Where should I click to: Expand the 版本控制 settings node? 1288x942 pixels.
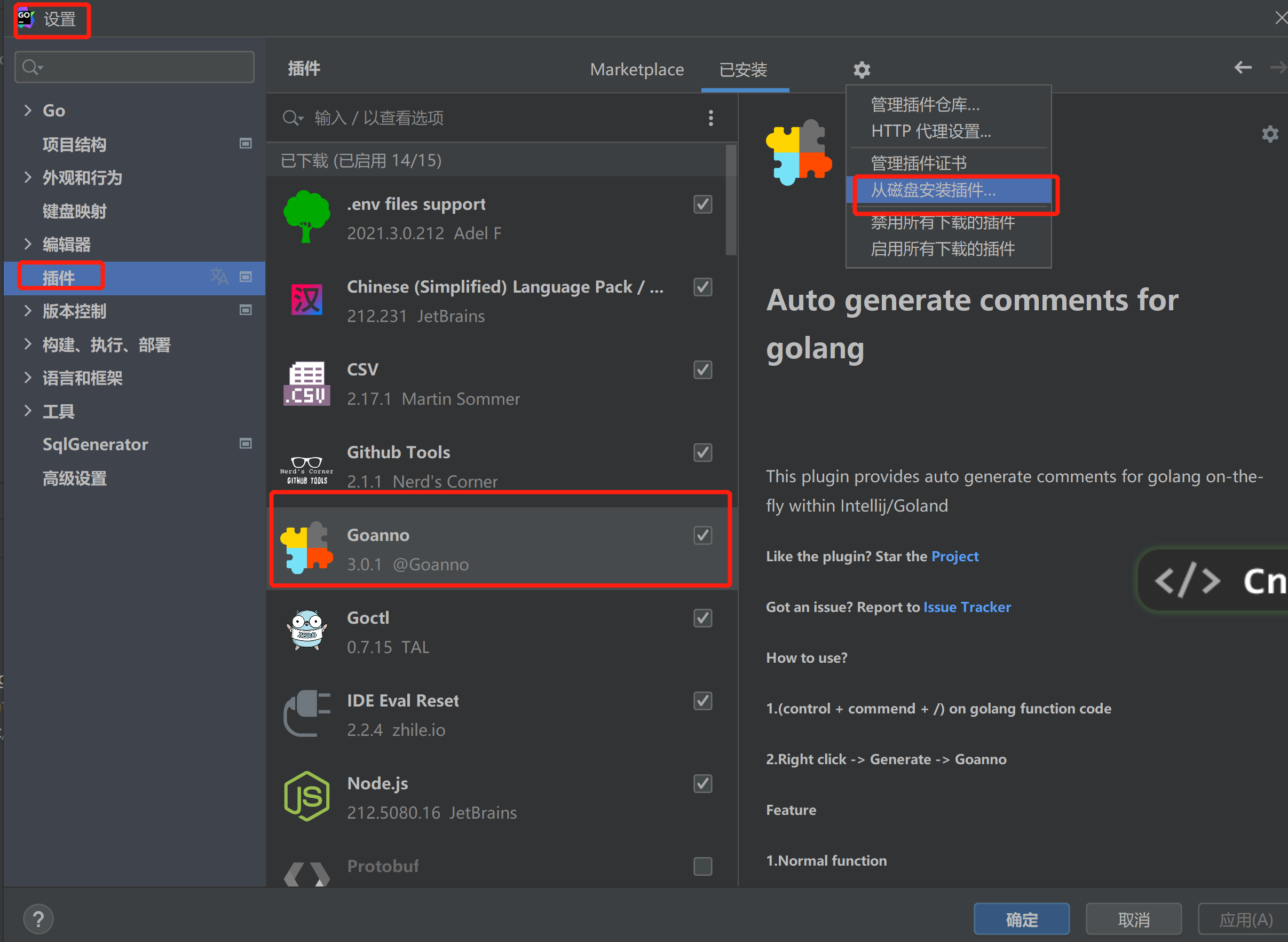coord(27,311)
